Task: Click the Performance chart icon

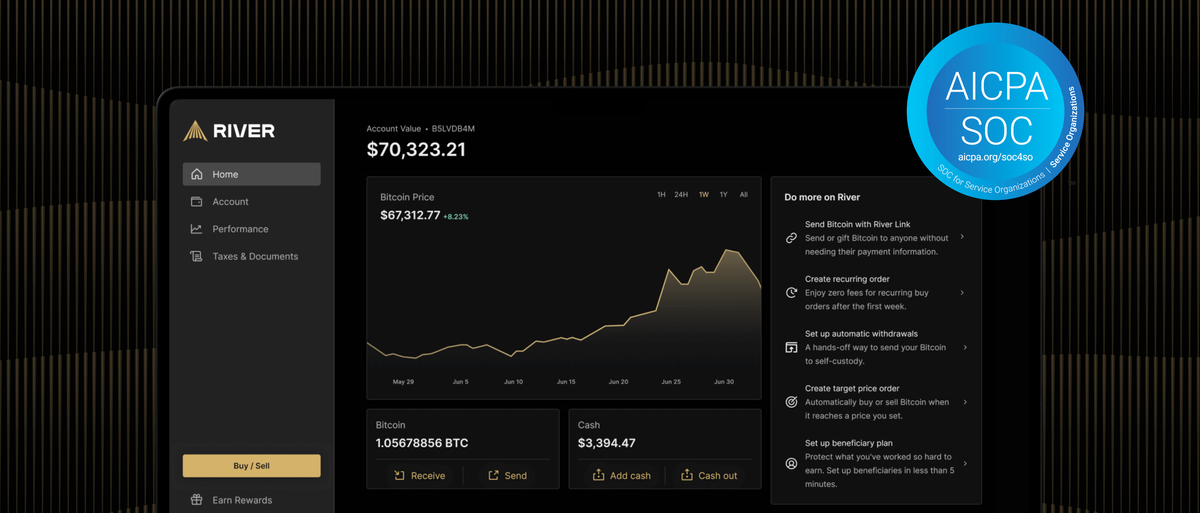Action: 197,229
